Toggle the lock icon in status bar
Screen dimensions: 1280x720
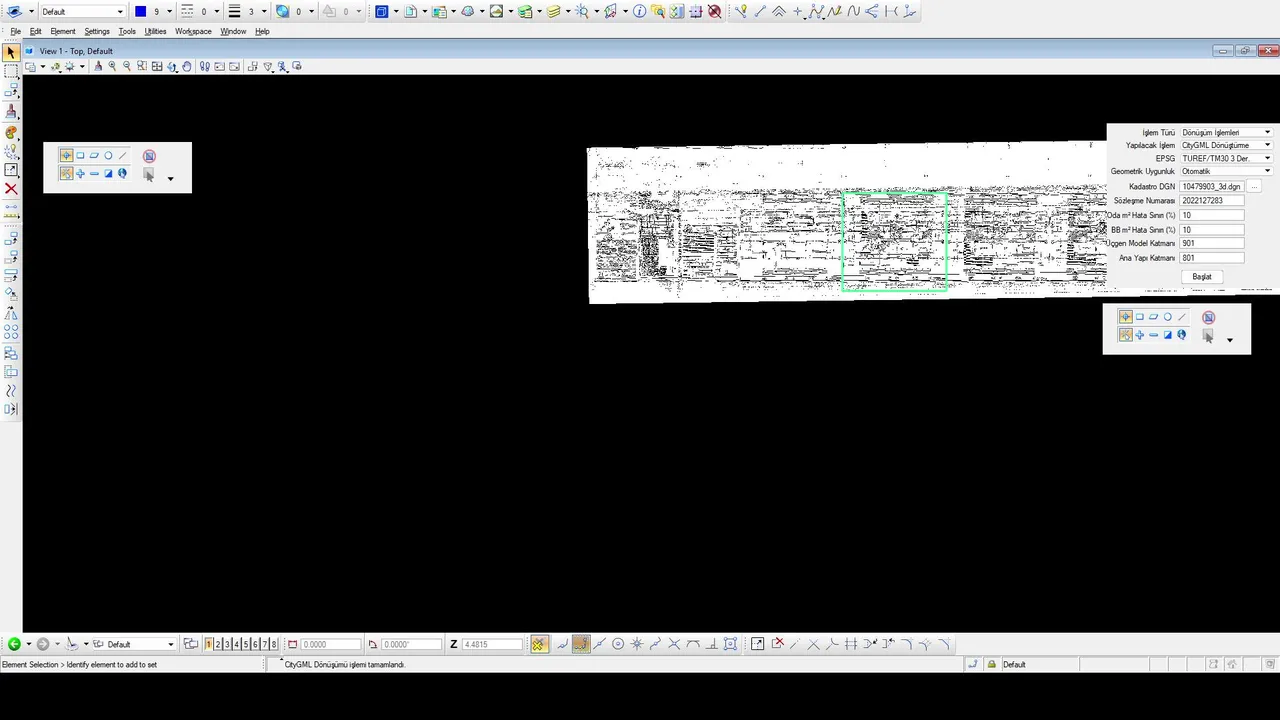(x=991, y=664)
